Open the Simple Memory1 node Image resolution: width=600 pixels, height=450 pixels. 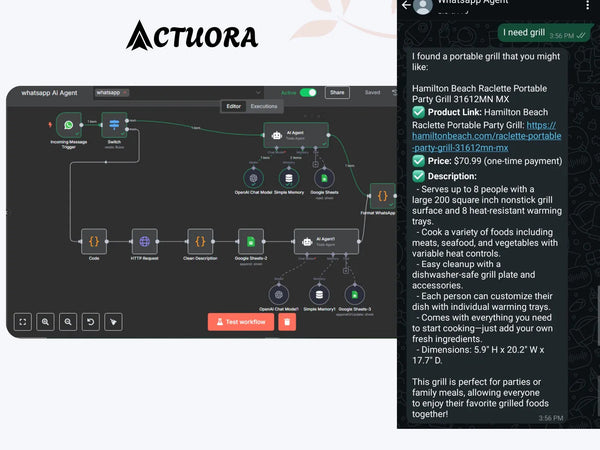pyautogui.click(x=319, y=295)
